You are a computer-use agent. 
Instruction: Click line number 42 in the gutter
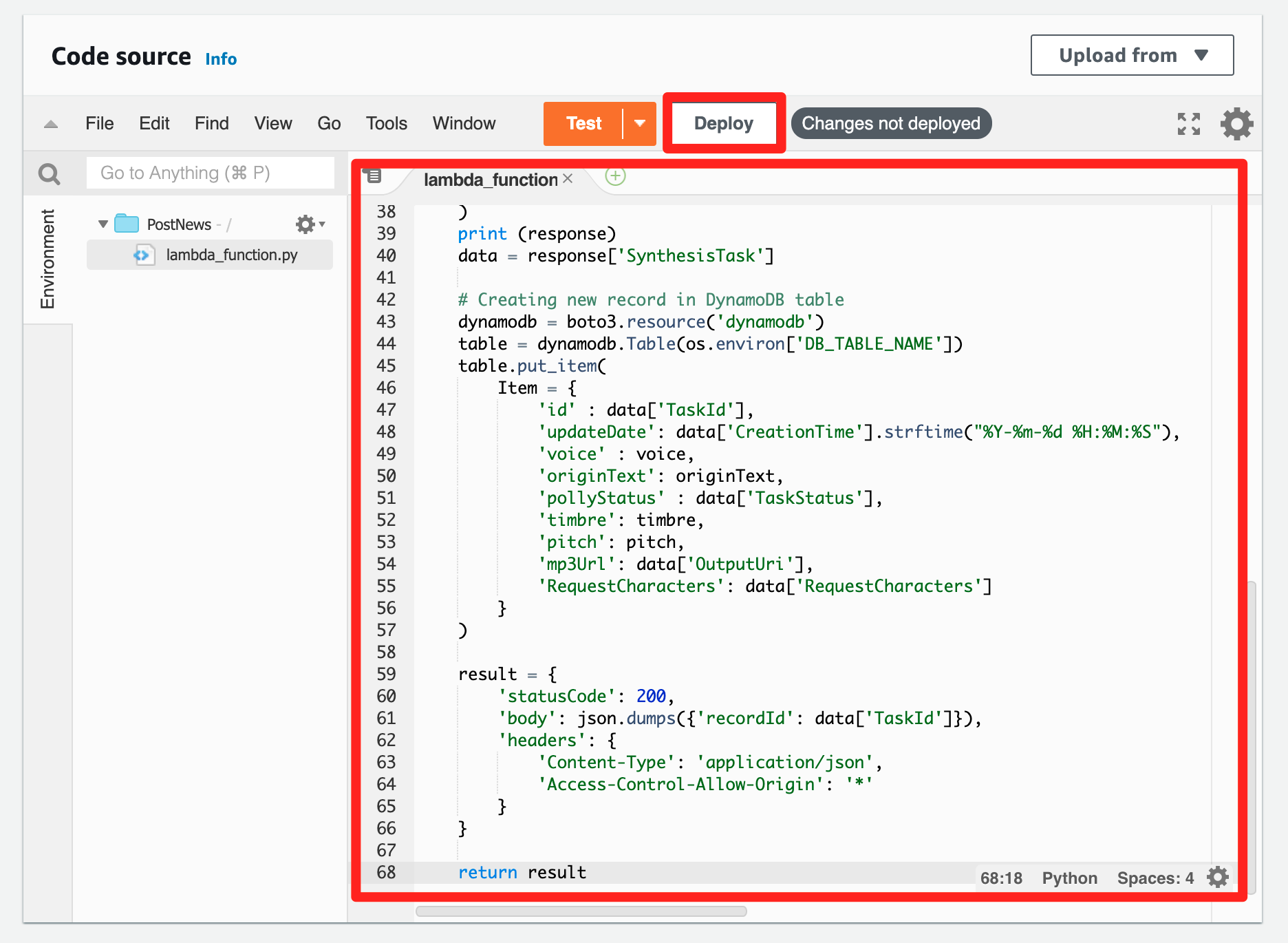386,299
